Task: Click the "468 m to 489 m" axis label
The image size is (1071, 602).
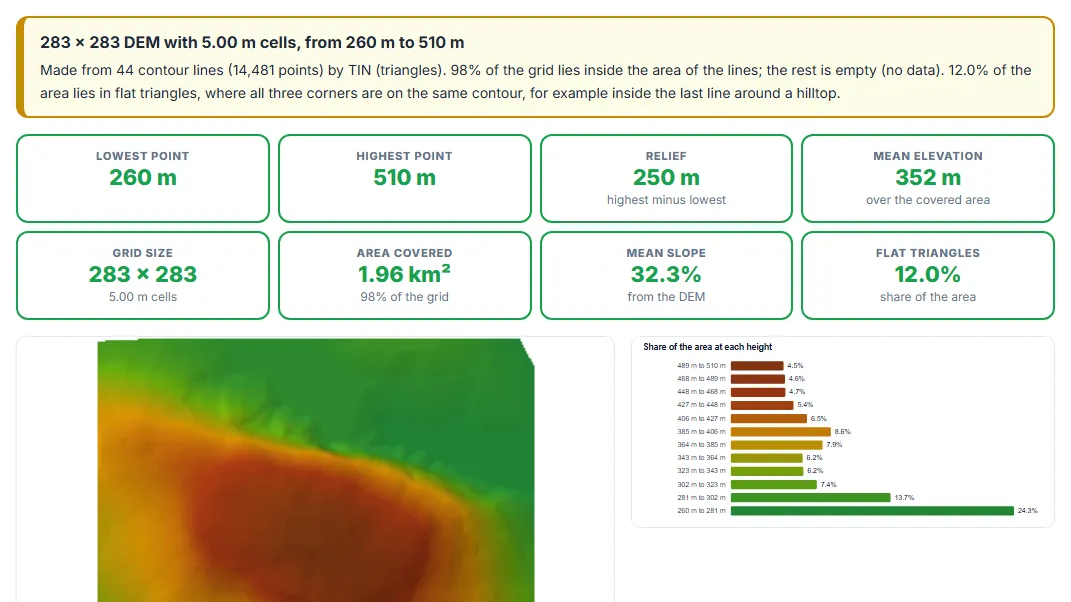Action: tap(701, 379)
